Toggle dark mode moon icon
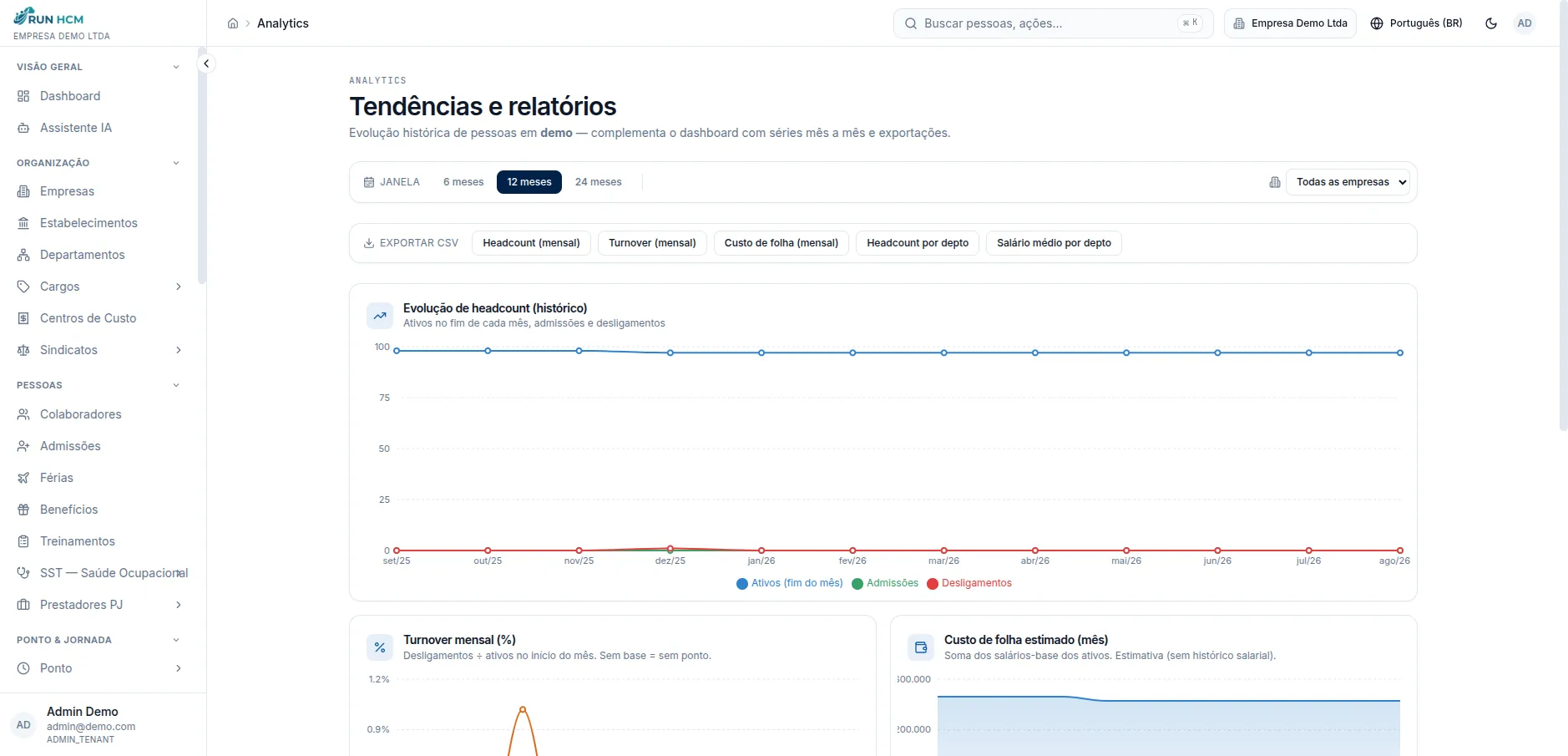The image size is (1568, 756). pyautogui.click(x=1491, y=23)
